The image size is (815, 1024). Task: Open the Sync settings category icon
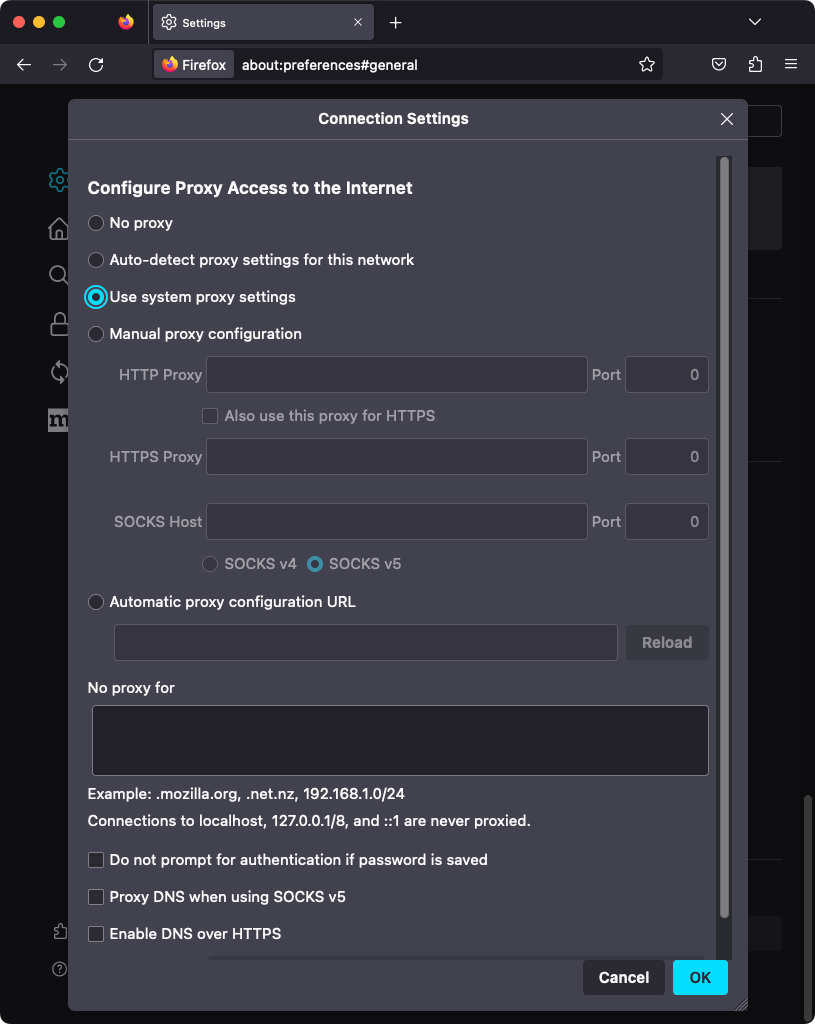(59, 372)
